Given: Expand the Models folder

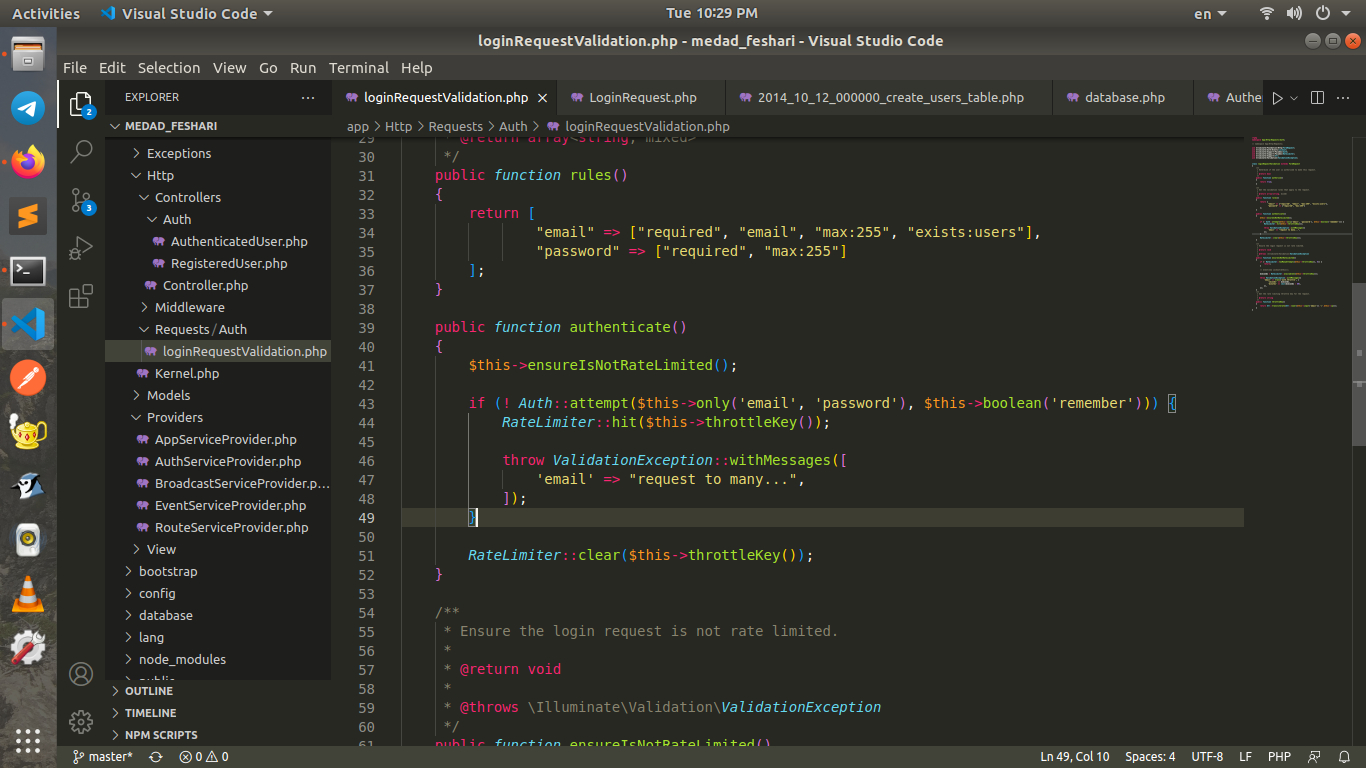Looking at the screenshot, I should point(218,395).
